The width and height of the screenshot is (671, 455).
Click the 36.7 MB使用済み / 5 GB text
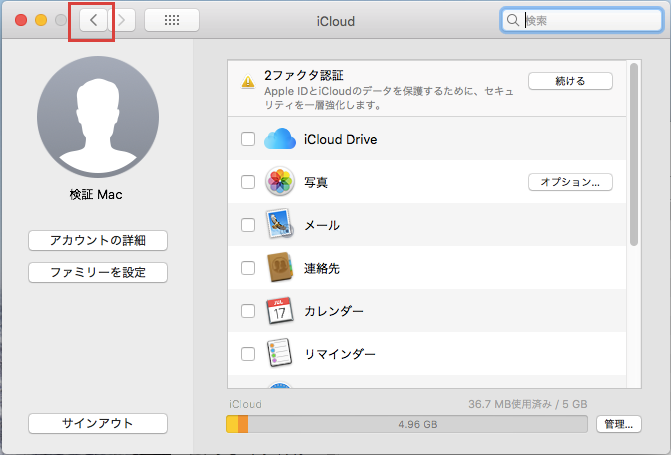528,404
